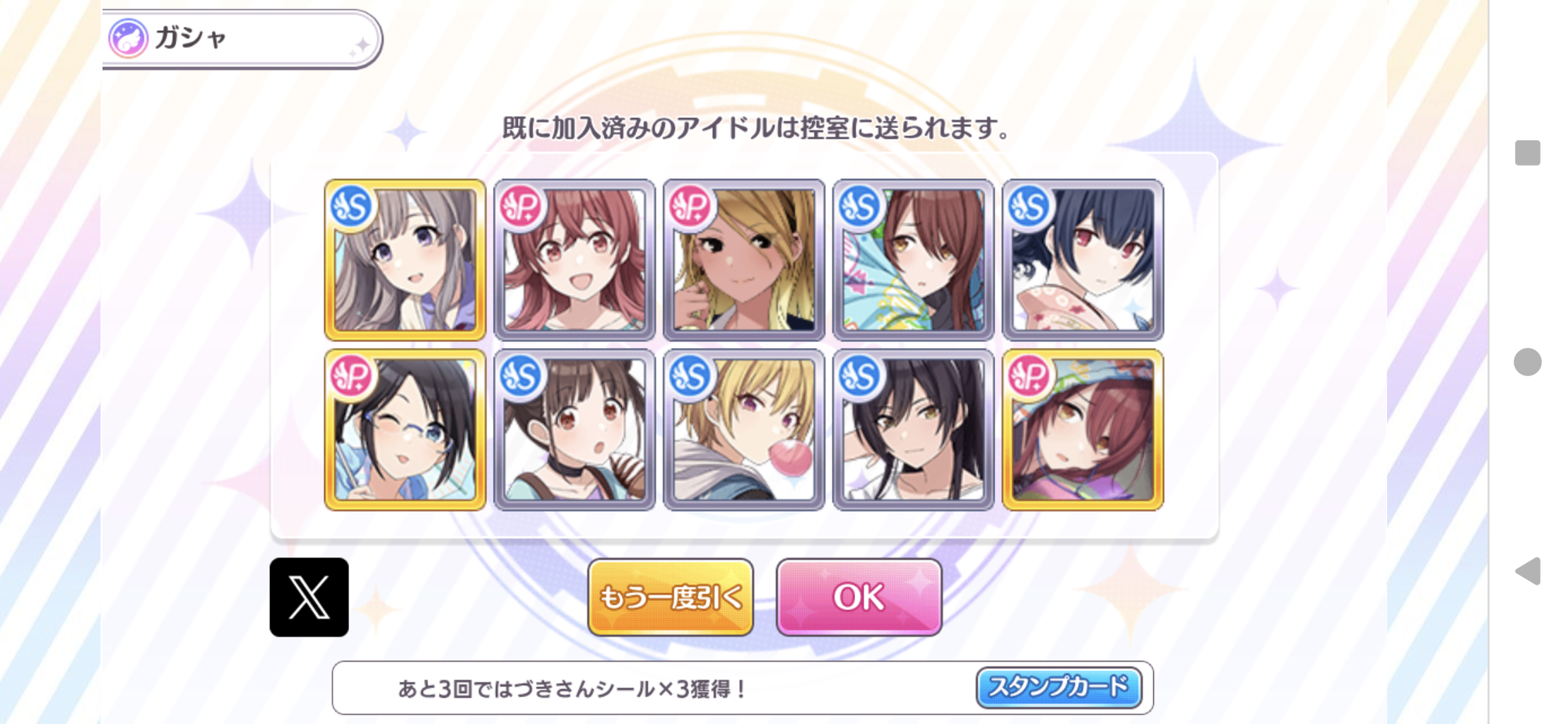Click the pink P badge on glasses idol card
1568x724 pixels.
click(351, 375)
